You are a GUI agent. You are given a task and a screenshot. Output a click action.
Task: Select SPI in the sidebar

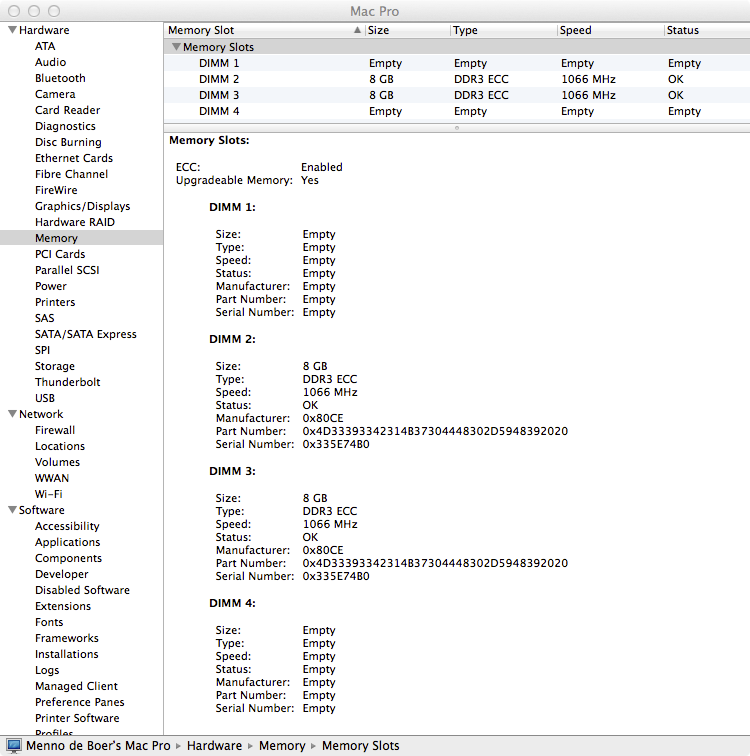(42, 350)
